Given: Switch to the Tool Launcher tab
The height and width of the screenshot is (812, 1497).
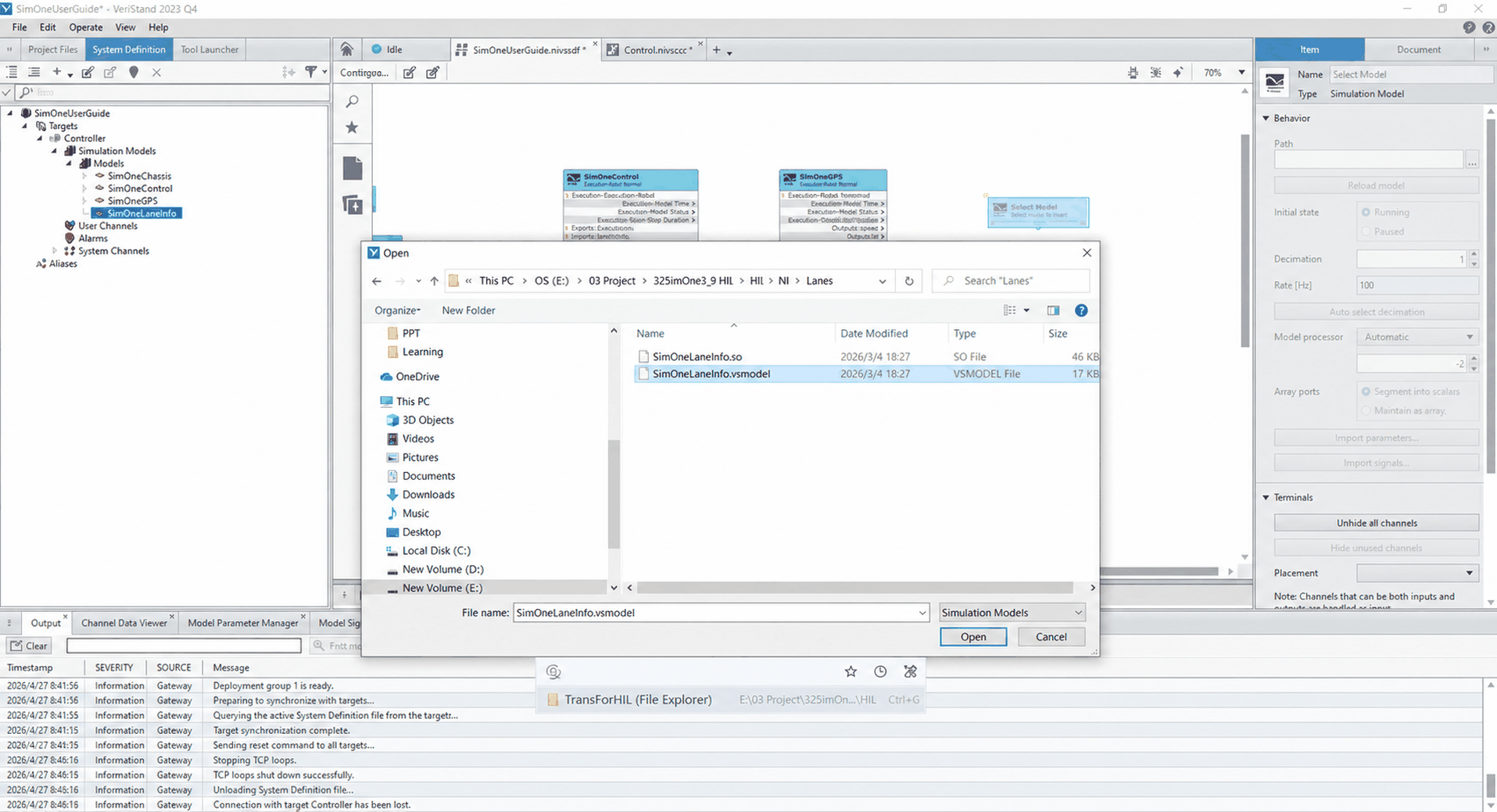Looking at the screenshot, I should [x=210, y=49].
